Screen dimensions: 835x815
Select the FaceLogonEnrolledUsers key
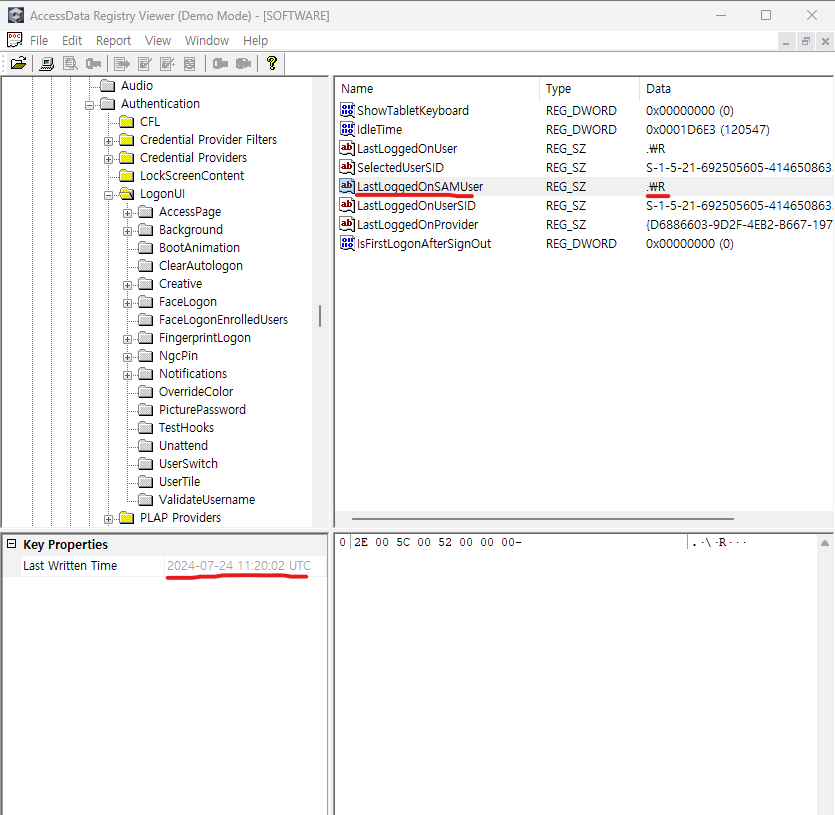(x=223, y=320)
